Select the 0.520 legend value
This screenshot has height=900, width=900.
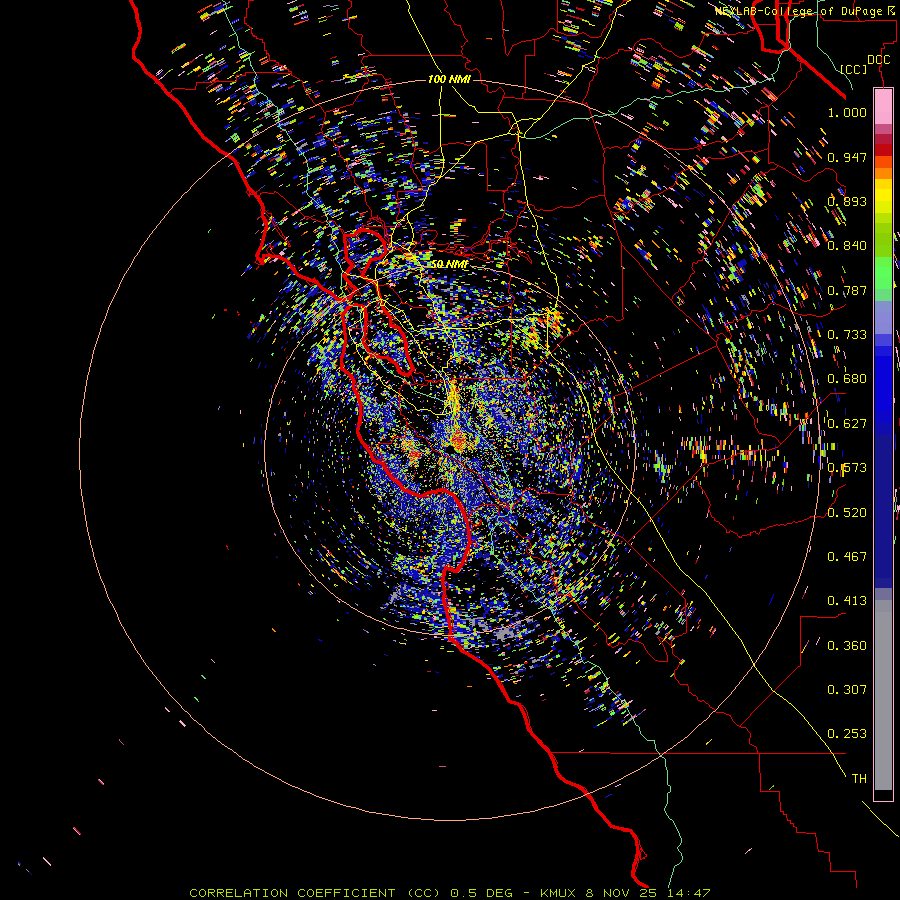pyautogui.click(x=847, y=513)
